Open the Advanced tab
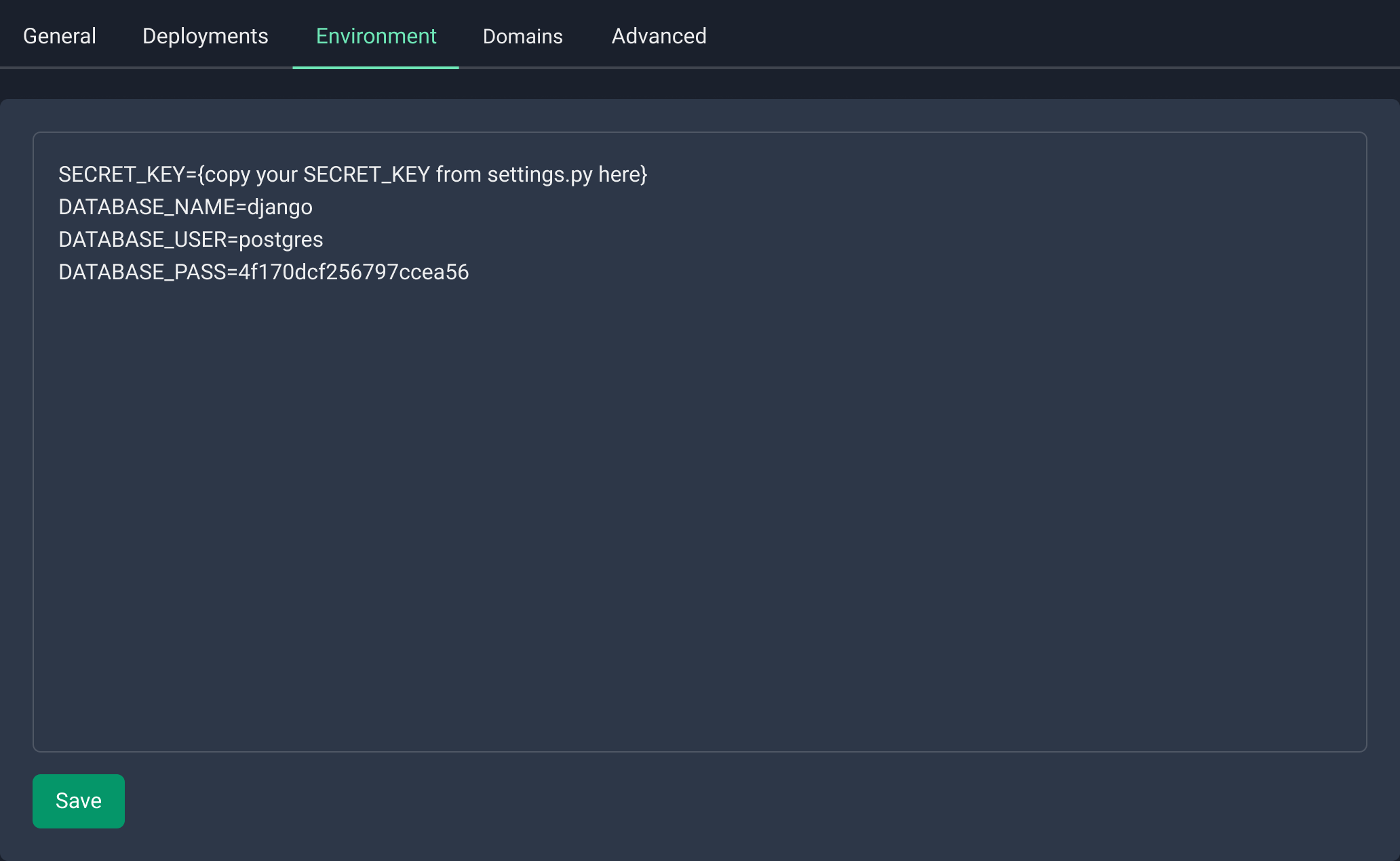The width and height of the screenshot is (1400, 861). pyautogui.click(x=659, y=36)
